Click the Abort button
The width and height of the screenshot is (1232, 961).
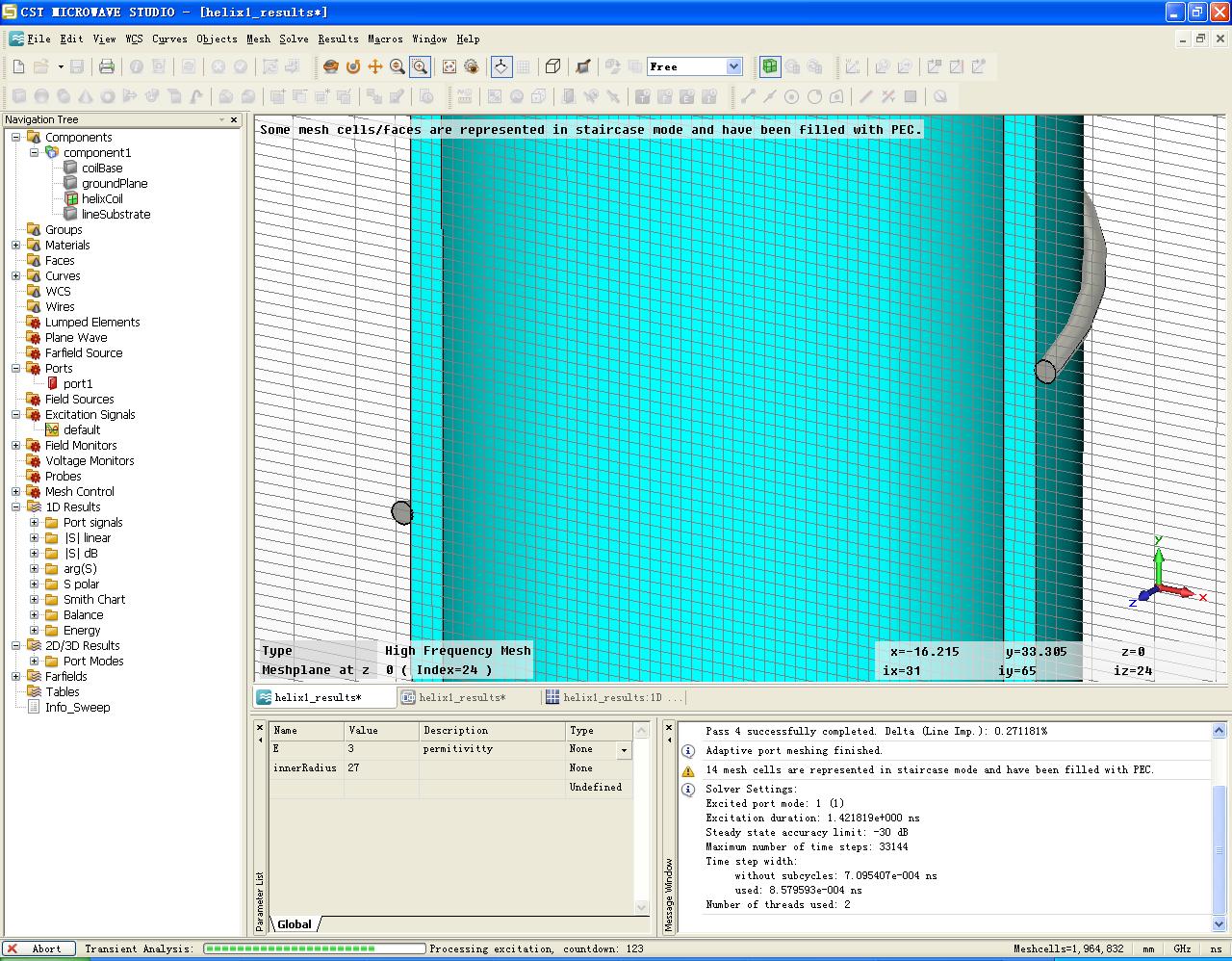tap(38, 948)
